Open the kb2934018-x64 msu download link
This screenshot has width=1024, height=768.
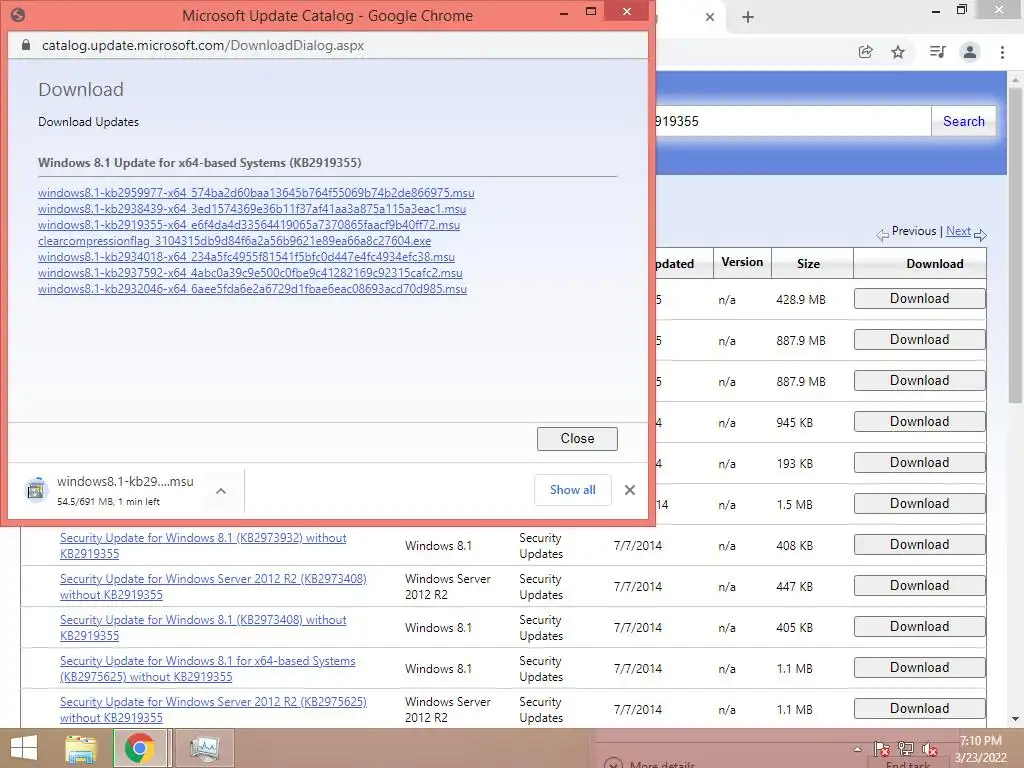[x=246, y=257]
